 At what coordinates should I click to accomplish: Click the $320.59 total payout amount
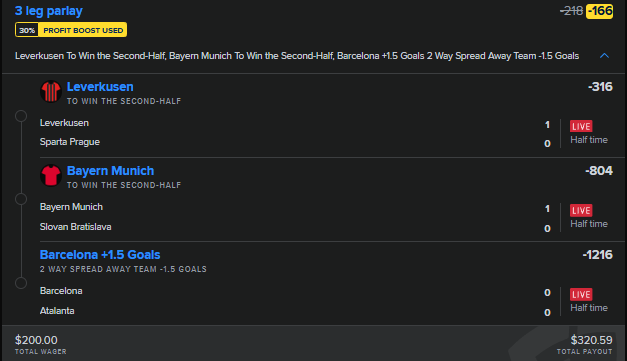tap(591, 340)
